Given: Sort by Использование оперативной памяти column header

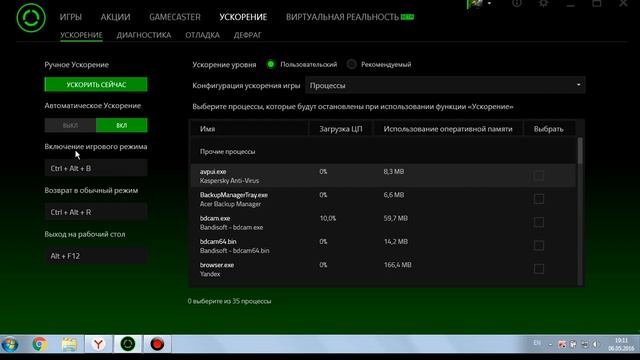Looking at the screenshot, I should tap(448, 129).
